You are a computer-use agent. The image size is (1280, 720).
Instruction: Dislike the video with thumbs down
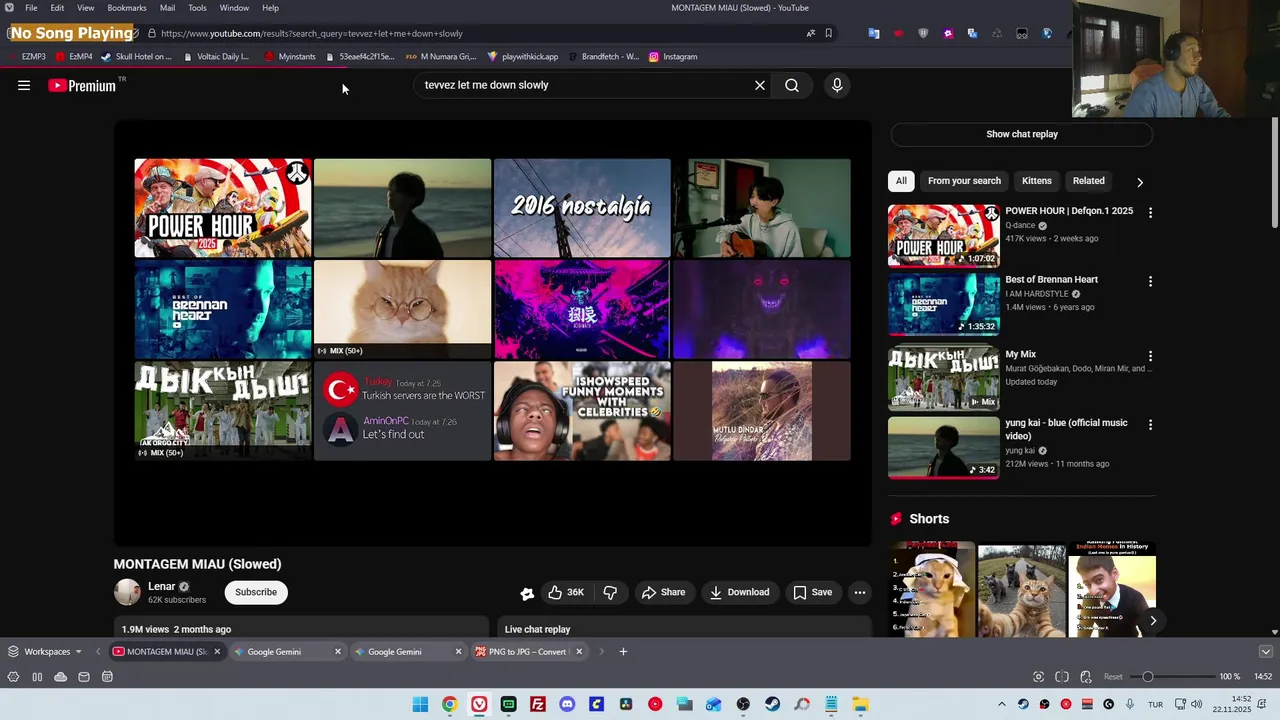(x=610, y=592)
